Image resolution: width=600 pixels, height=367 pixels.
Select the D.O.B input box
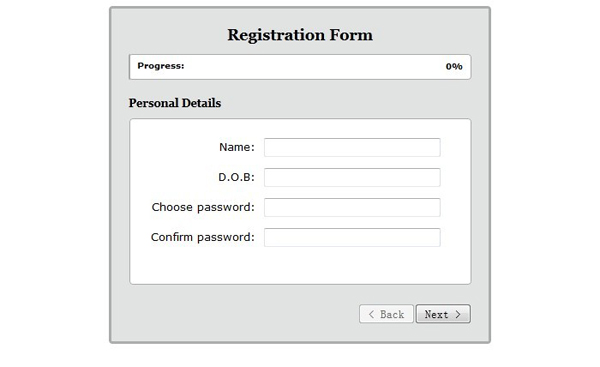352,177
